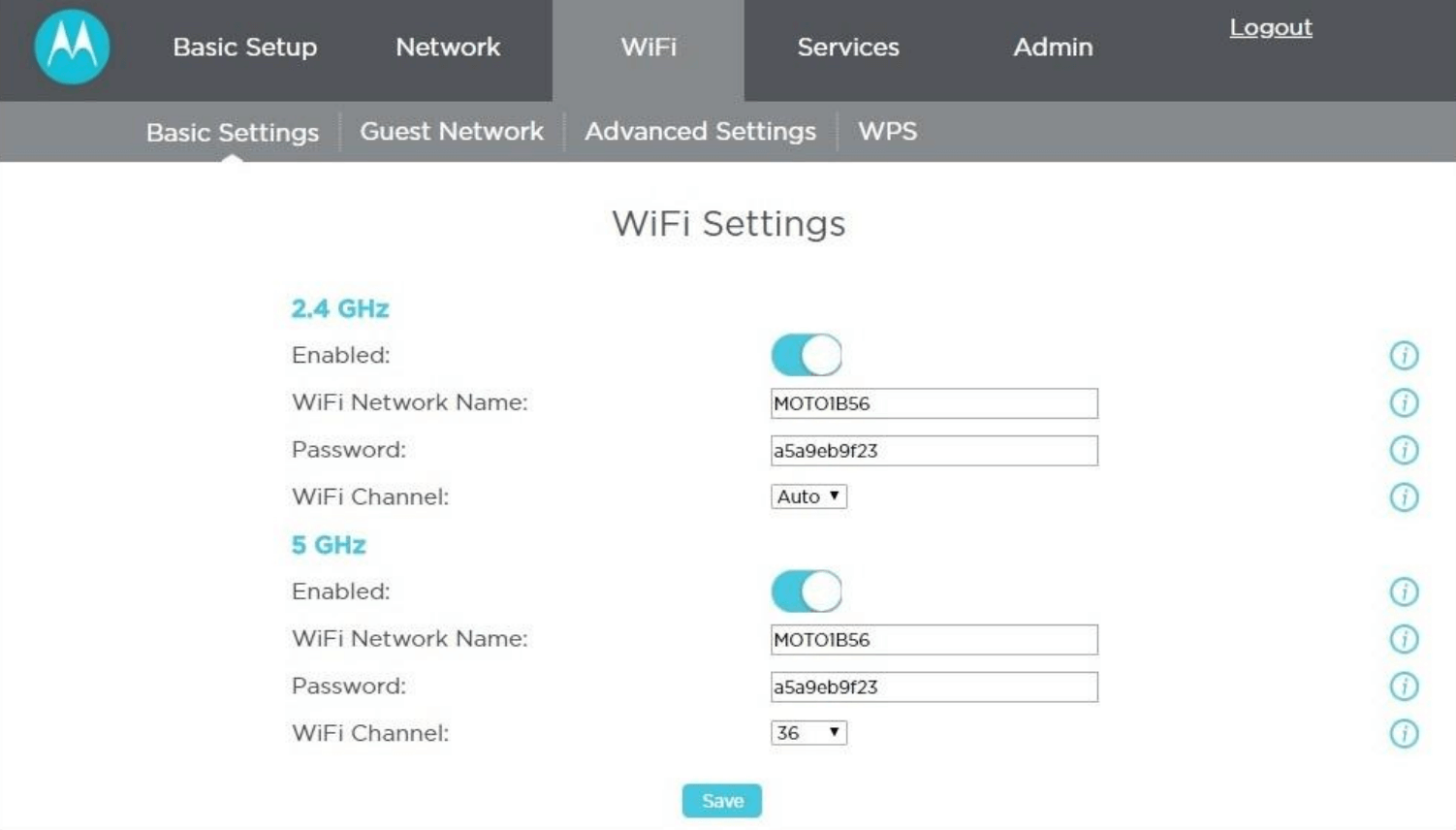Disable the 5 GHz WiFi toggle

coord(807,591)
